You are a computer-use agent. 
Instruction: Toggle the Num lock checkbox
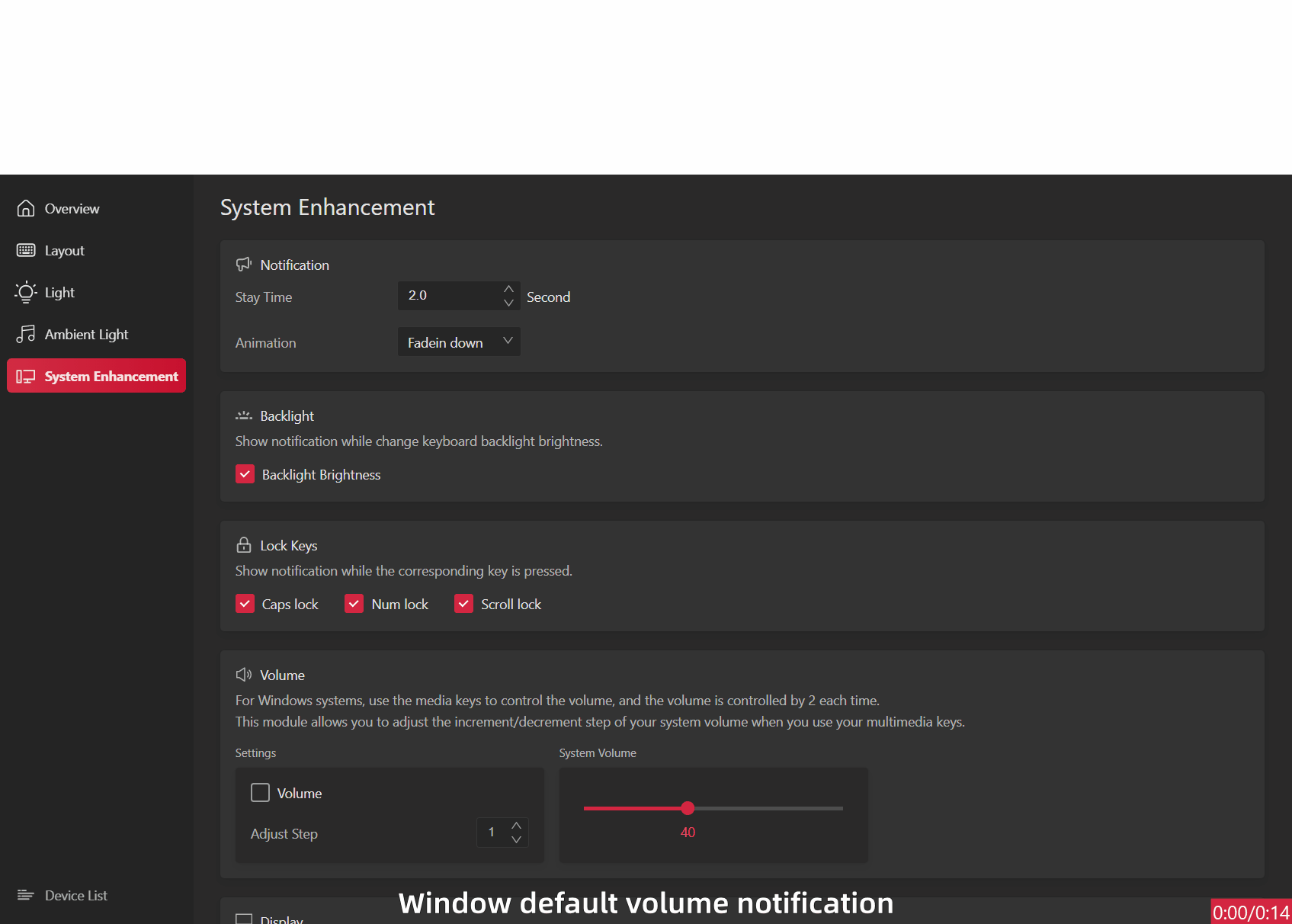[354, 604]
